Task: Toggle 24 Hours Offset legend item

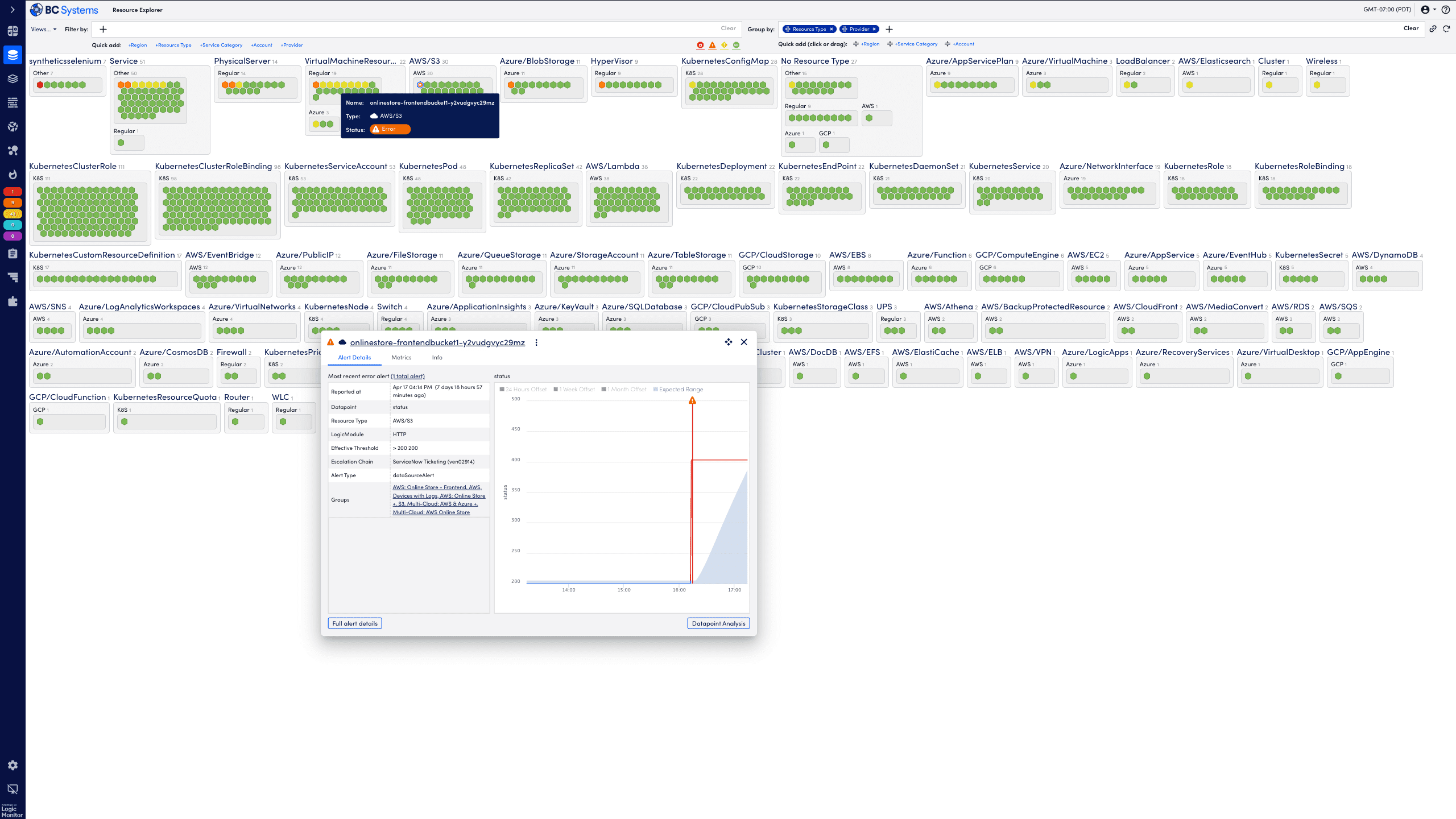Action: (523, 390)
